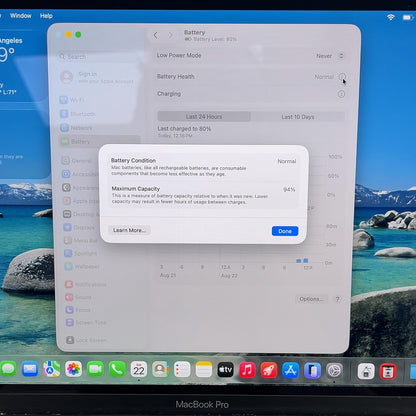
Task: Launch the Photos app from the Dock
Action: click(73, 369)
